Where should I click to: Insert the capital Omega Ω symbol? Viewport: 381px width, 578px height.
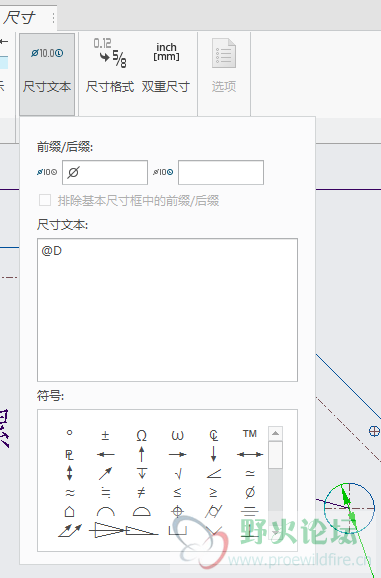point(141,435)
